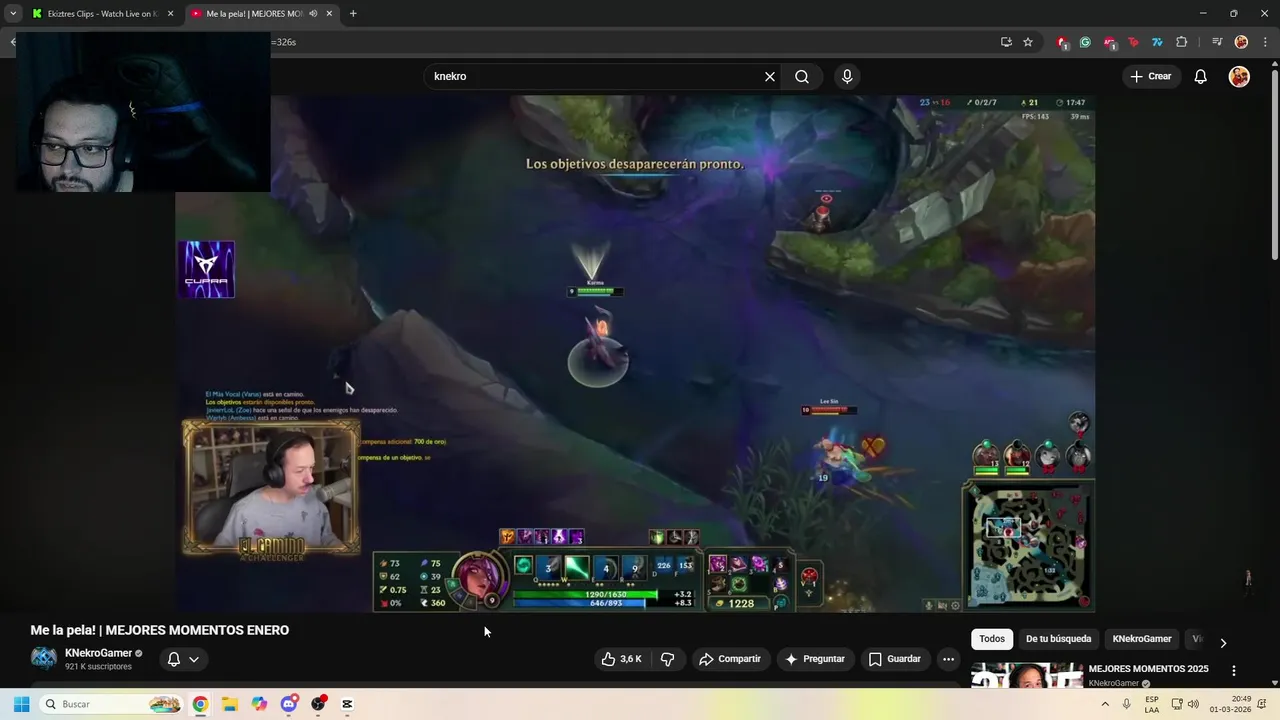Click the video player to pause

coord(635,353)
